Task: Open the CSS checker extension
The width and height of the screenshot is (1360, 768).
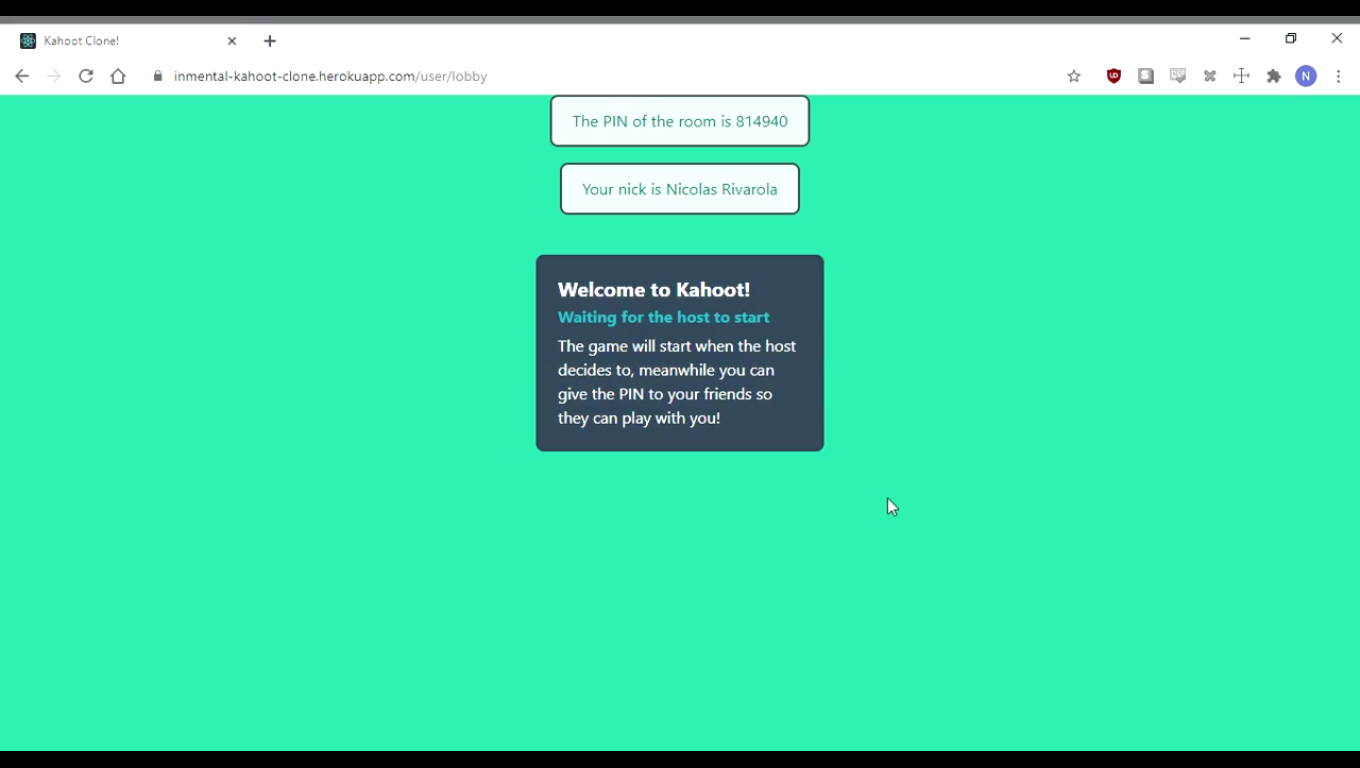Action: pos(1178,76)
